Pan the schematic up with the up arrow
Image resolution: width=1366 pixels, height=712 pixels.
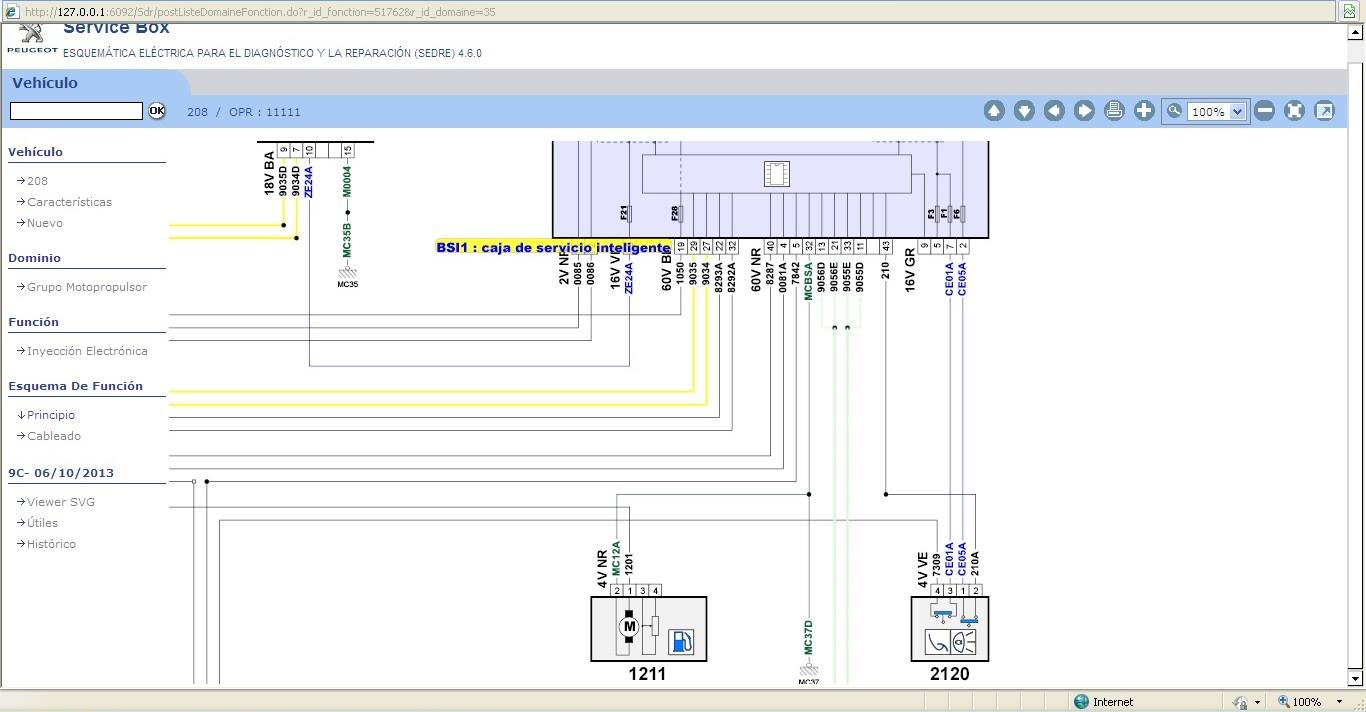(994, 111)
